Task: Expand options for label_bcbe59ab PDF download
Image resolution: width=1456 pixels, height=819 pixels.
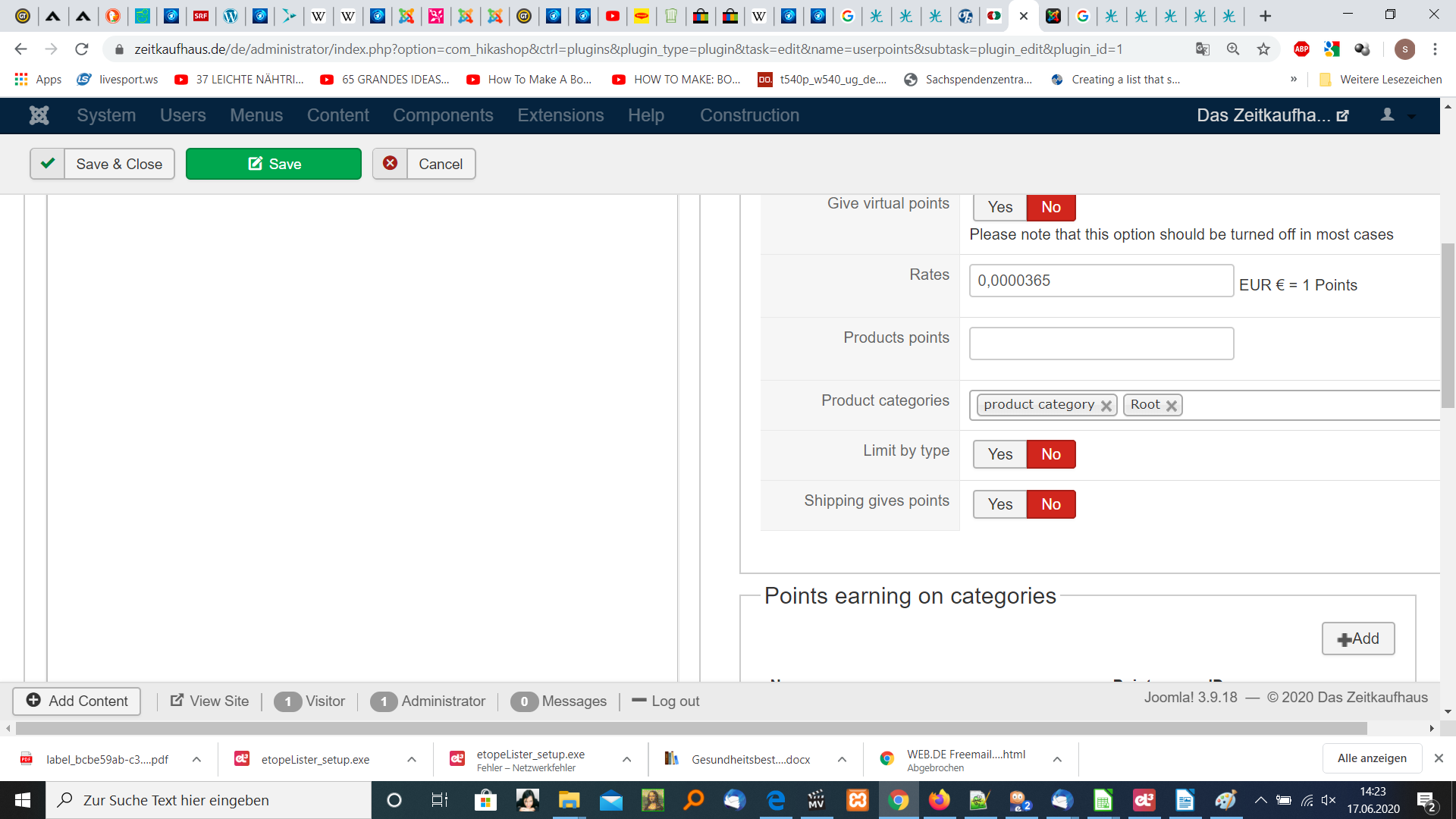Action: tap(196, 759)
